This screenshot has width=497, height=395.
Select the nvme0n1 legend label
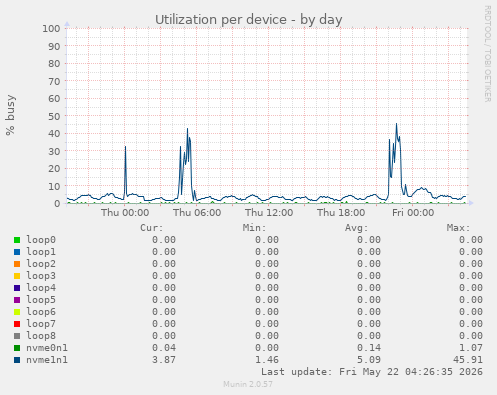(x=47, y=348)
